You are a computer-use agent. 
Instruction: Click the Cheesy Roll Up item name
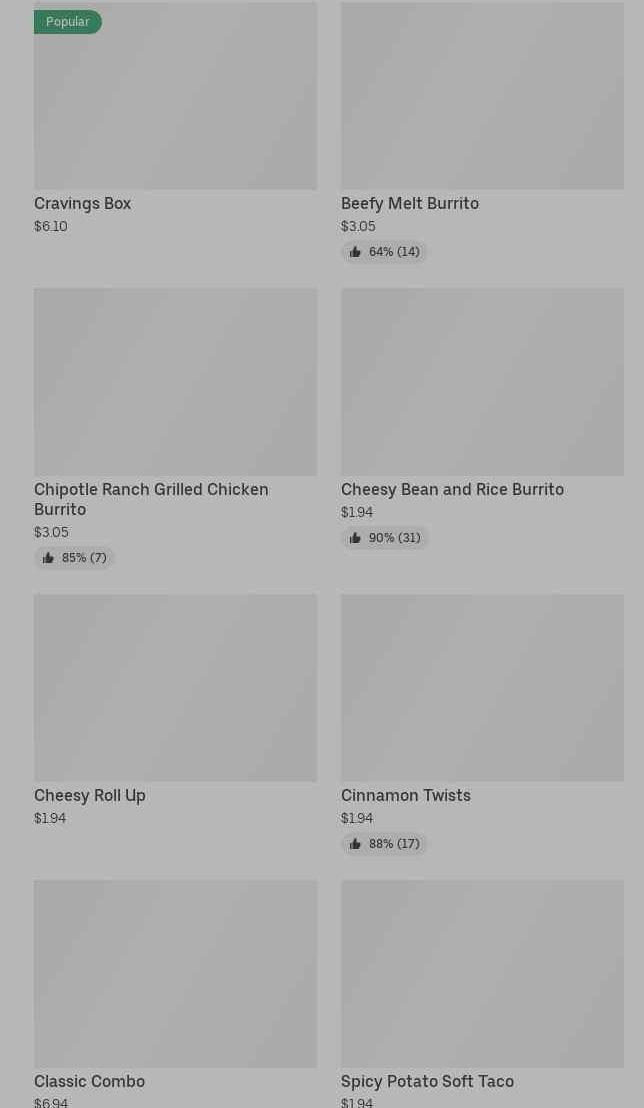90,796
